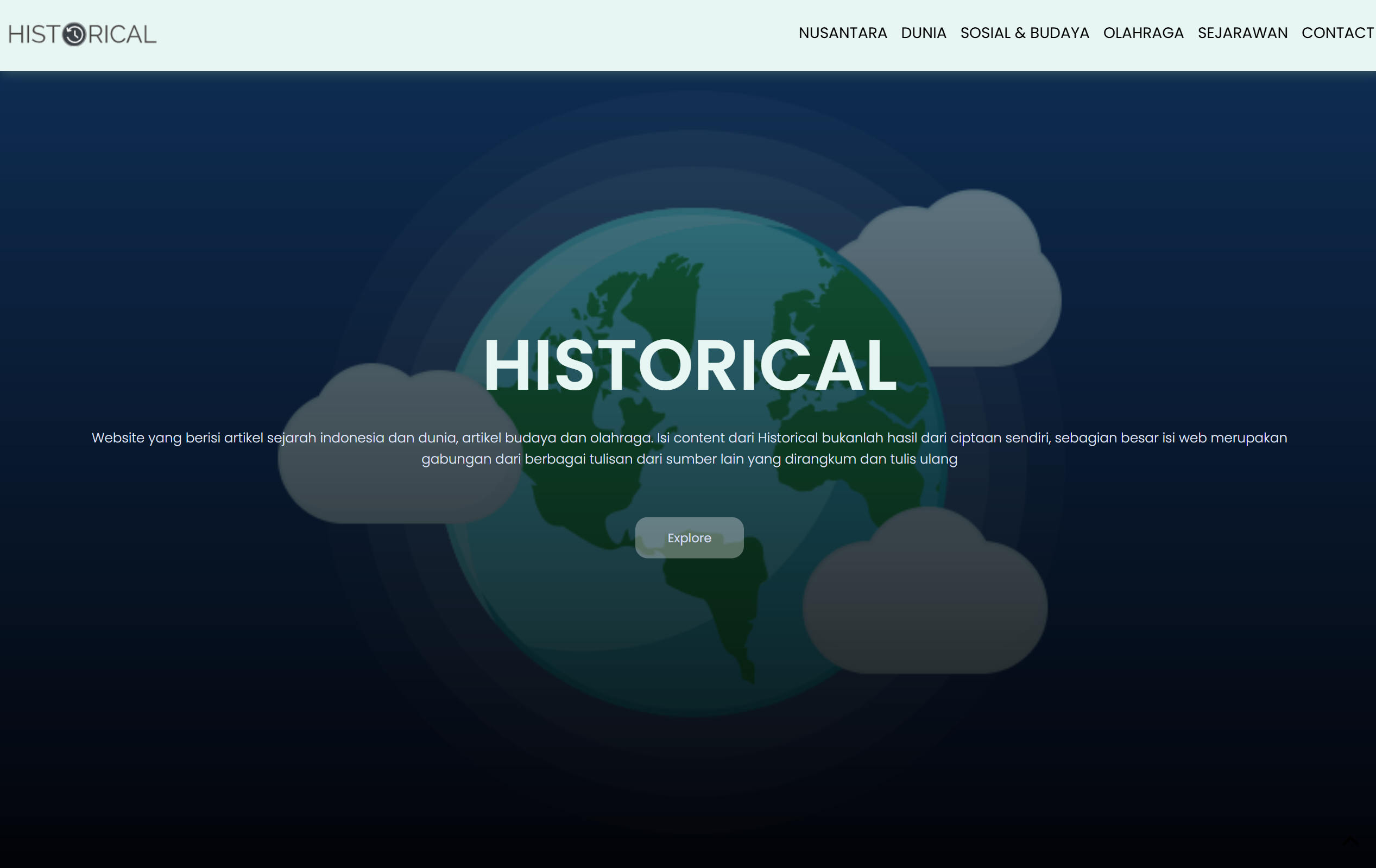
Task: Navigate to SEJARAWAN page
Action: [x=1242, y=33]
